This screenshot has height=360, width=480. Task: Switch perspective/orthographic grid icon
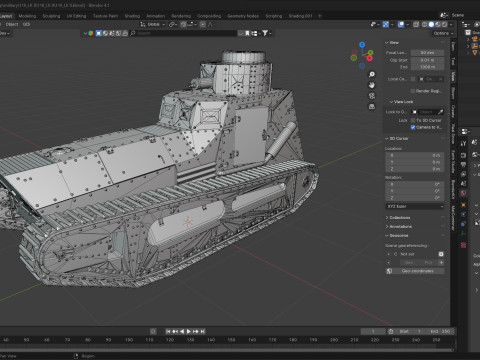point(372,106)
